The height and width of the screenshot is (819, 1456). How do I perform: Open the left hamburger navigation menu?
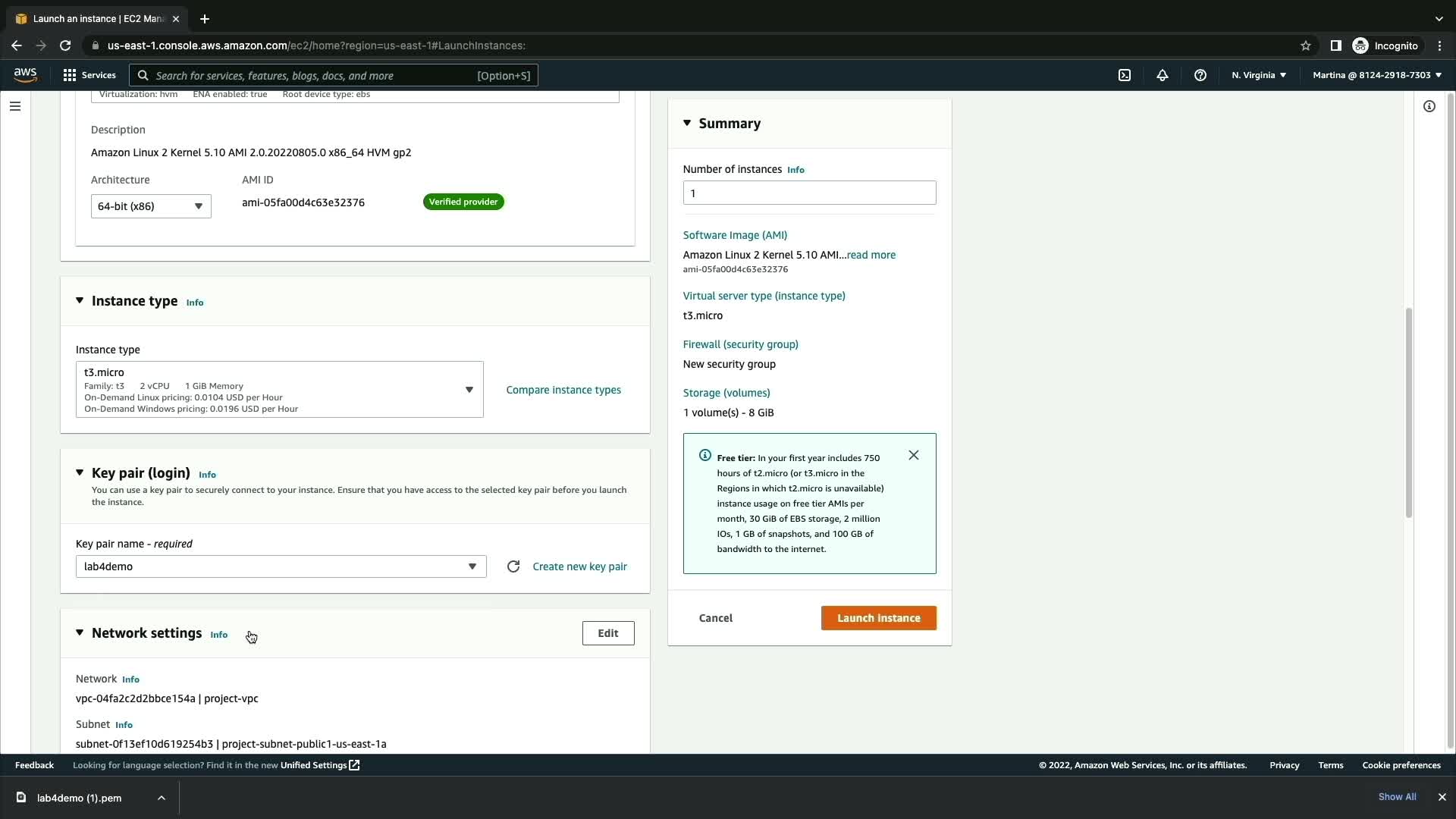point(15,106)
